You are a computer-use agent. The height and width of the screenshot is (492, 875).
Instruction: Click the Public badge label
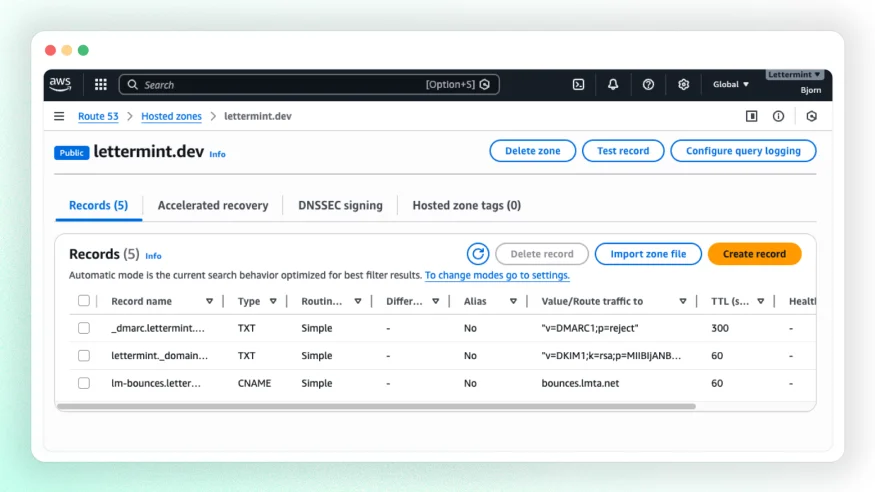tap(71, 153)
